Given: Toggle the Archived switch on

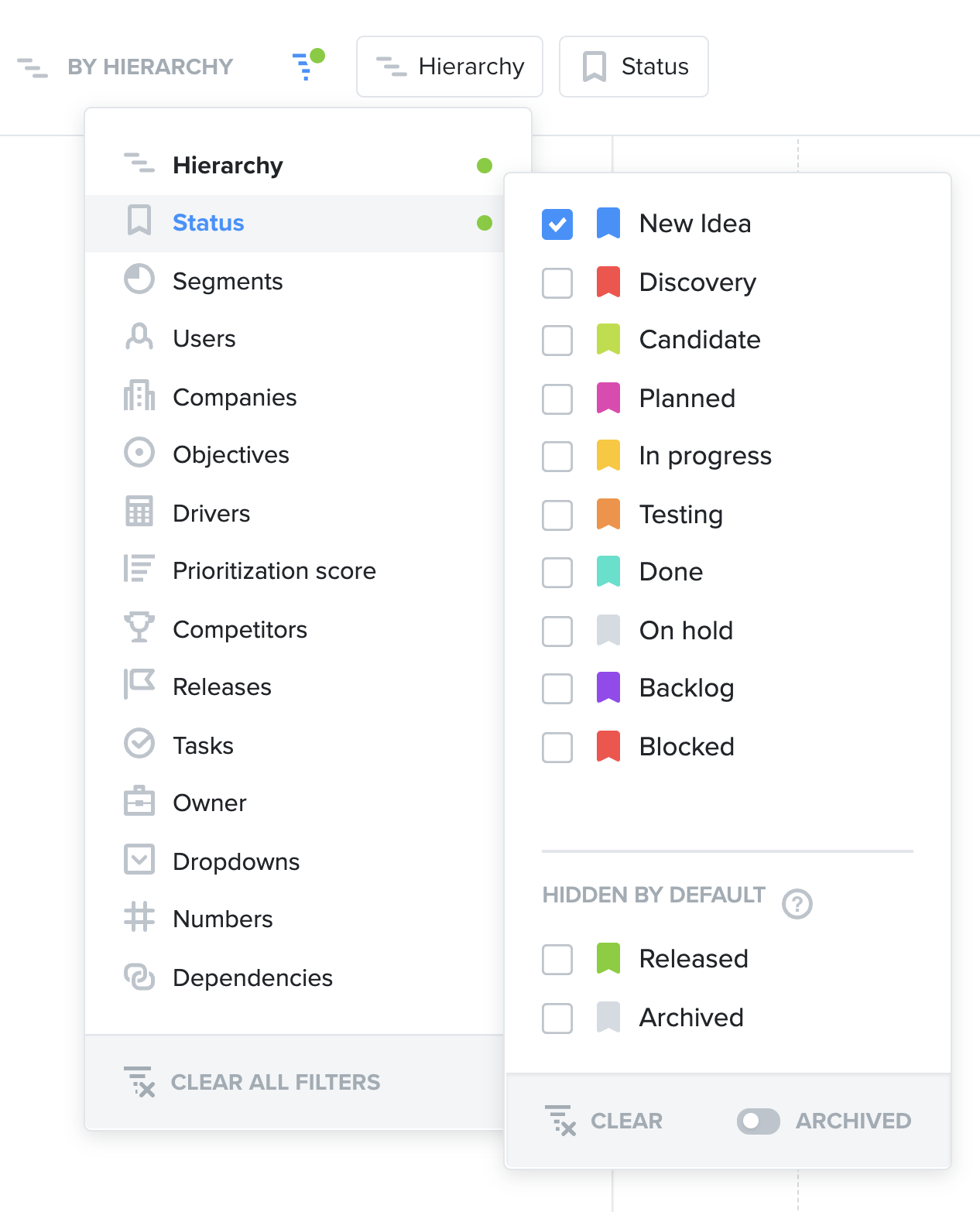Looking at the screenshot, I should [x=758, y=1121].
